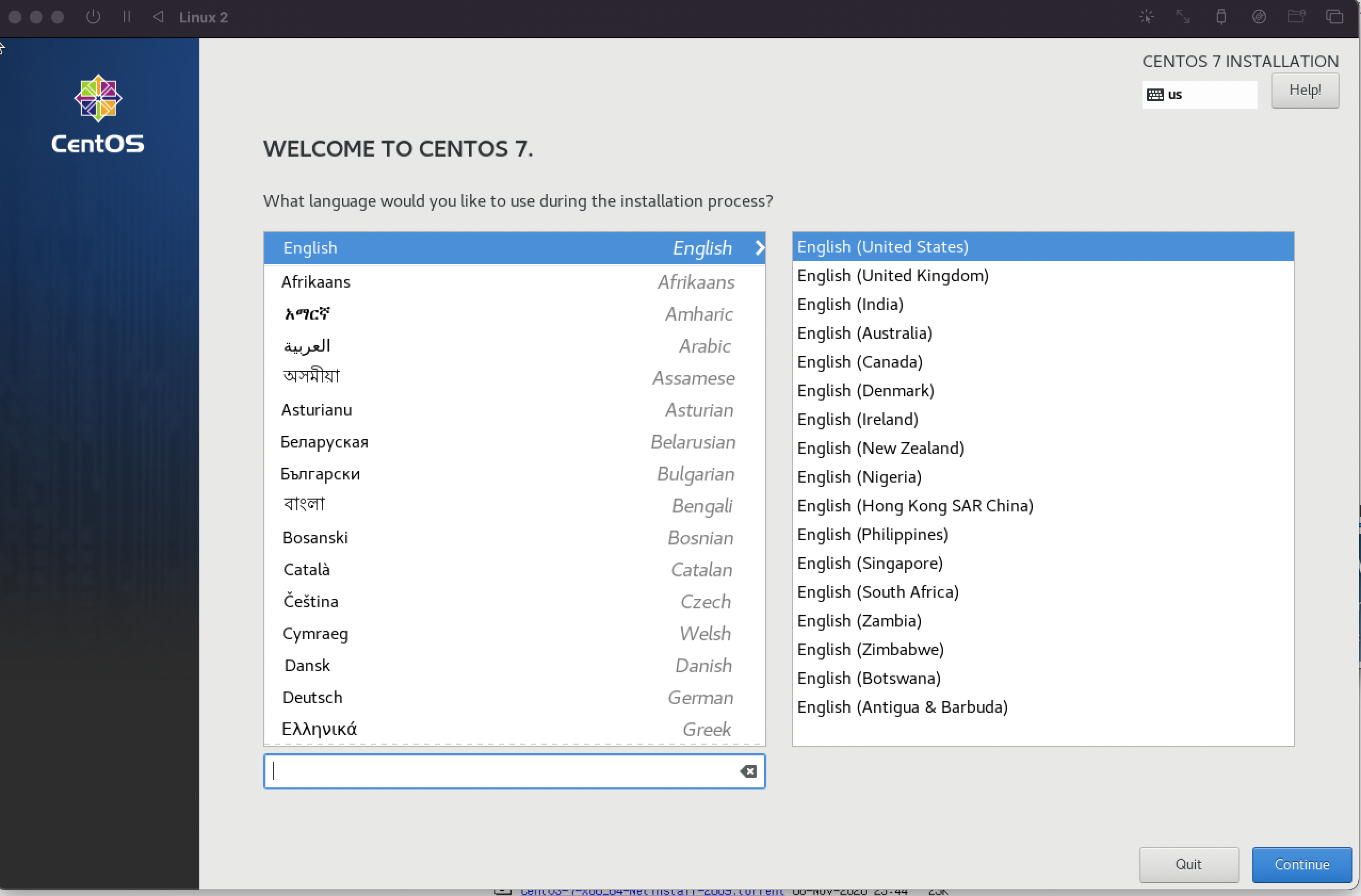Click the VM power icon in title bar

pos(93,17)
